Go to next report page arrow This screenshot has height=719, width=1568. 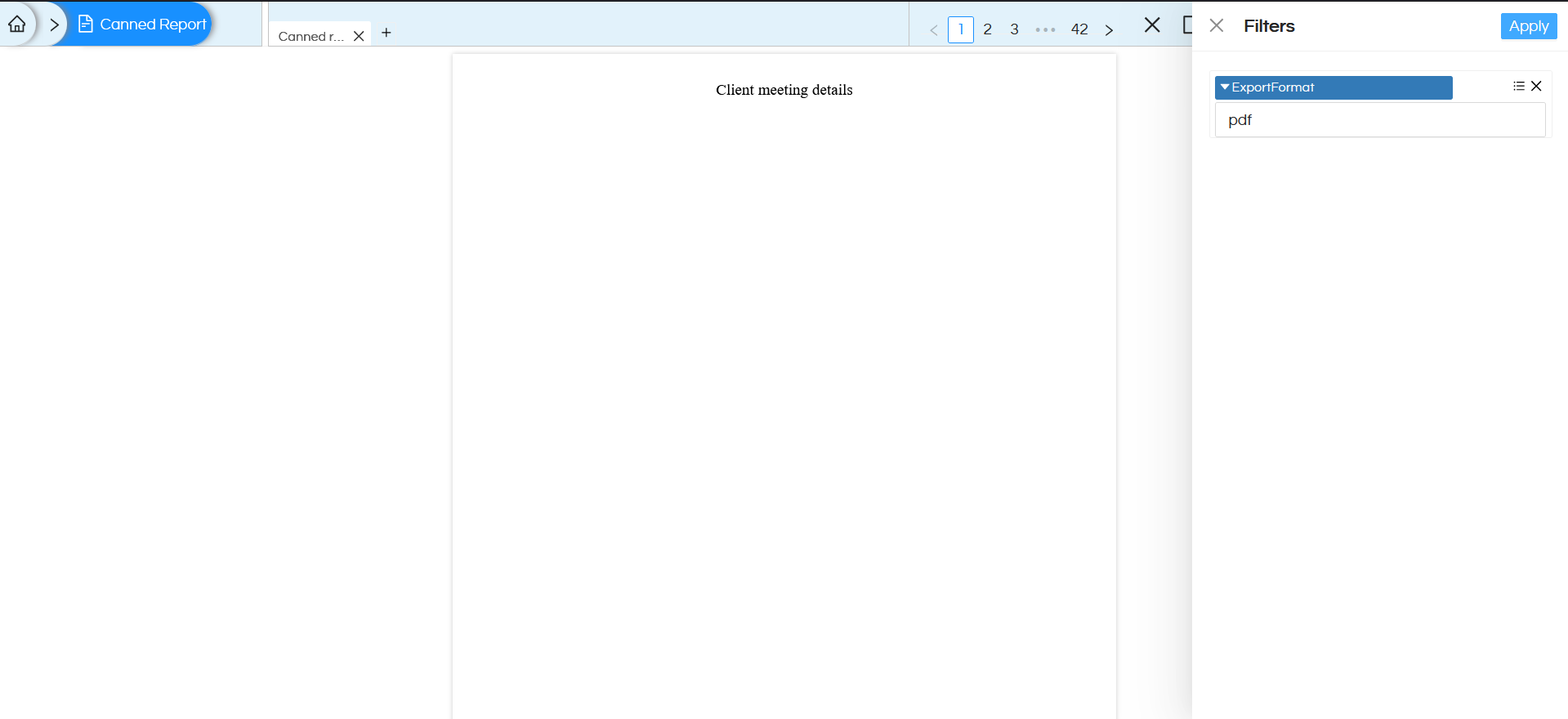pos(1109,30)
